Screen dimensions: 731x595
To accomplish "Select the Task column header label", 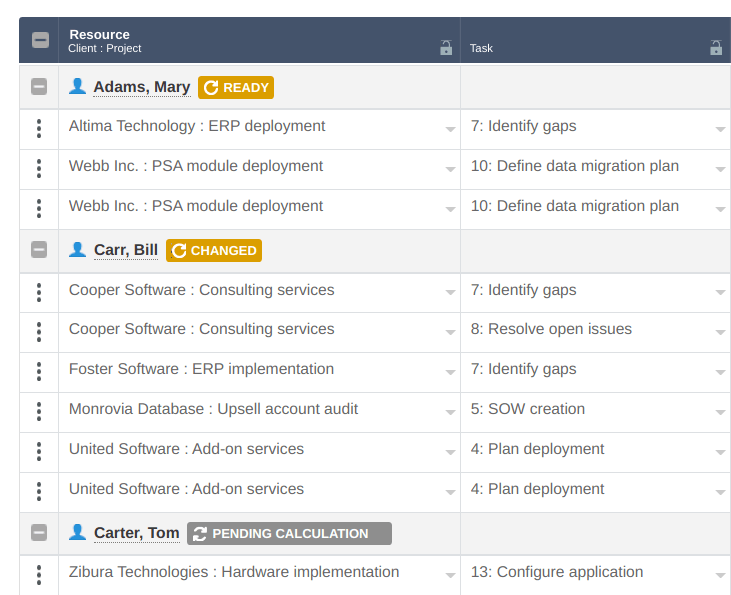I will (481, 48).
